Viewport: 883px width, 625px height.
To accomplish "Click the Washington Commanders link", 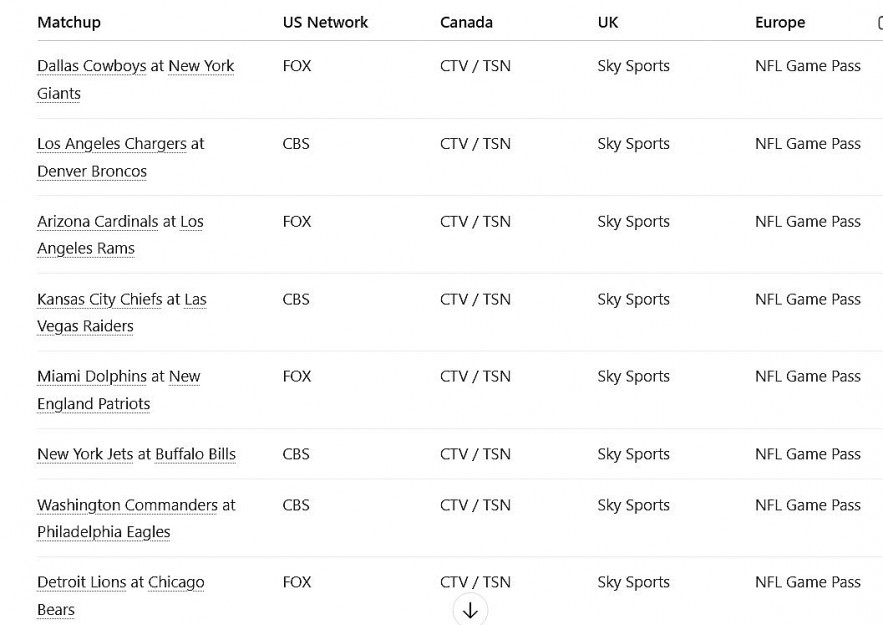I will [128, 504].
